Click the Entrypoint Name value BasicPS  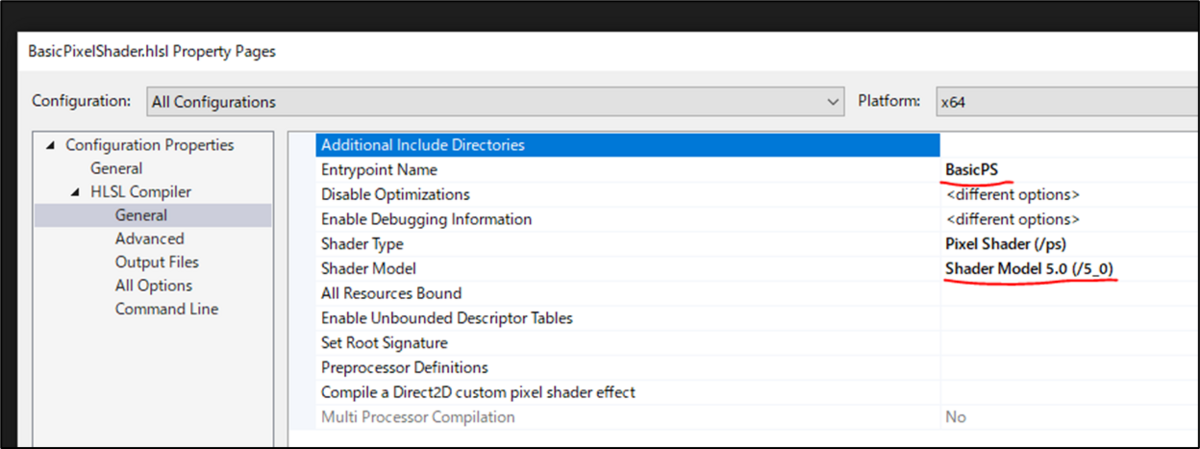pyautogui.click(x=973, y=170)
